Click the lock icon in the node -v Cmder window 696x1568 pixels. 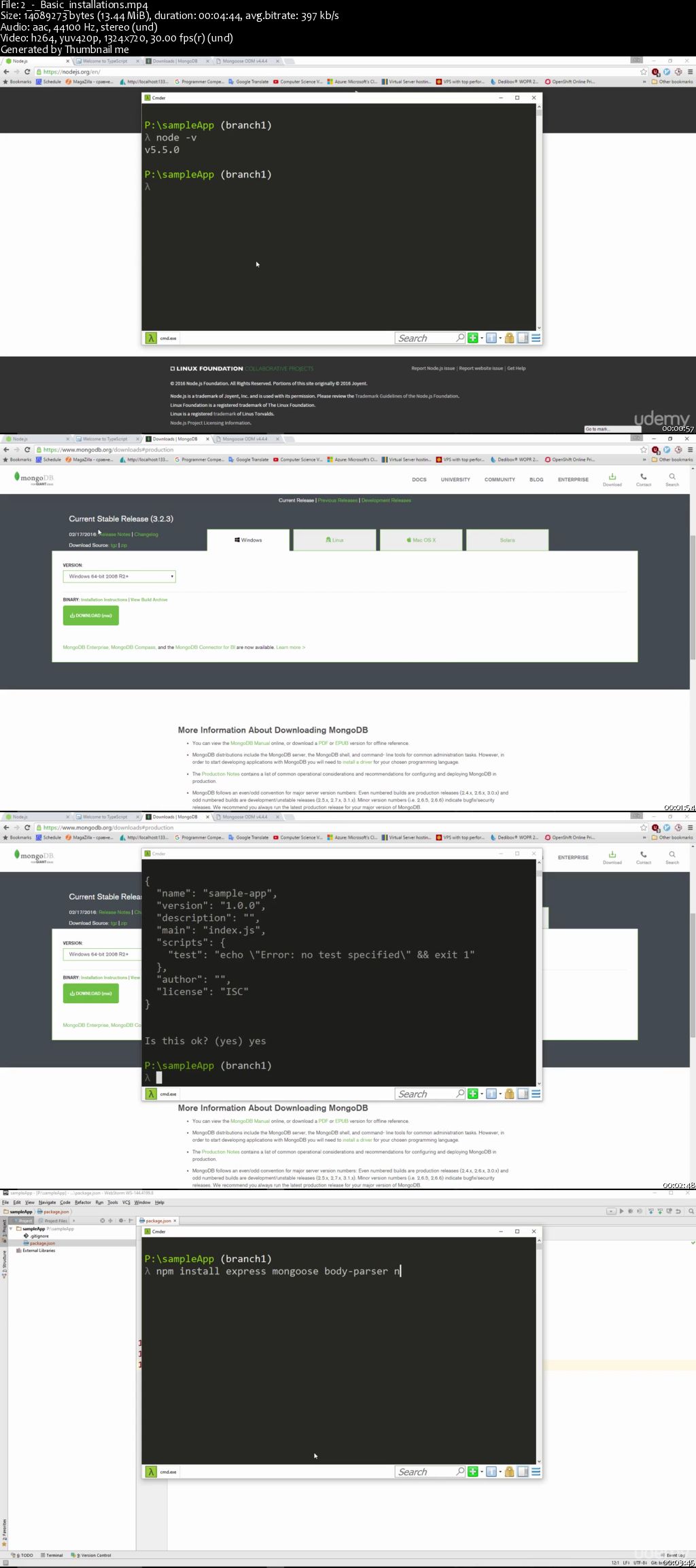point(509,338)
